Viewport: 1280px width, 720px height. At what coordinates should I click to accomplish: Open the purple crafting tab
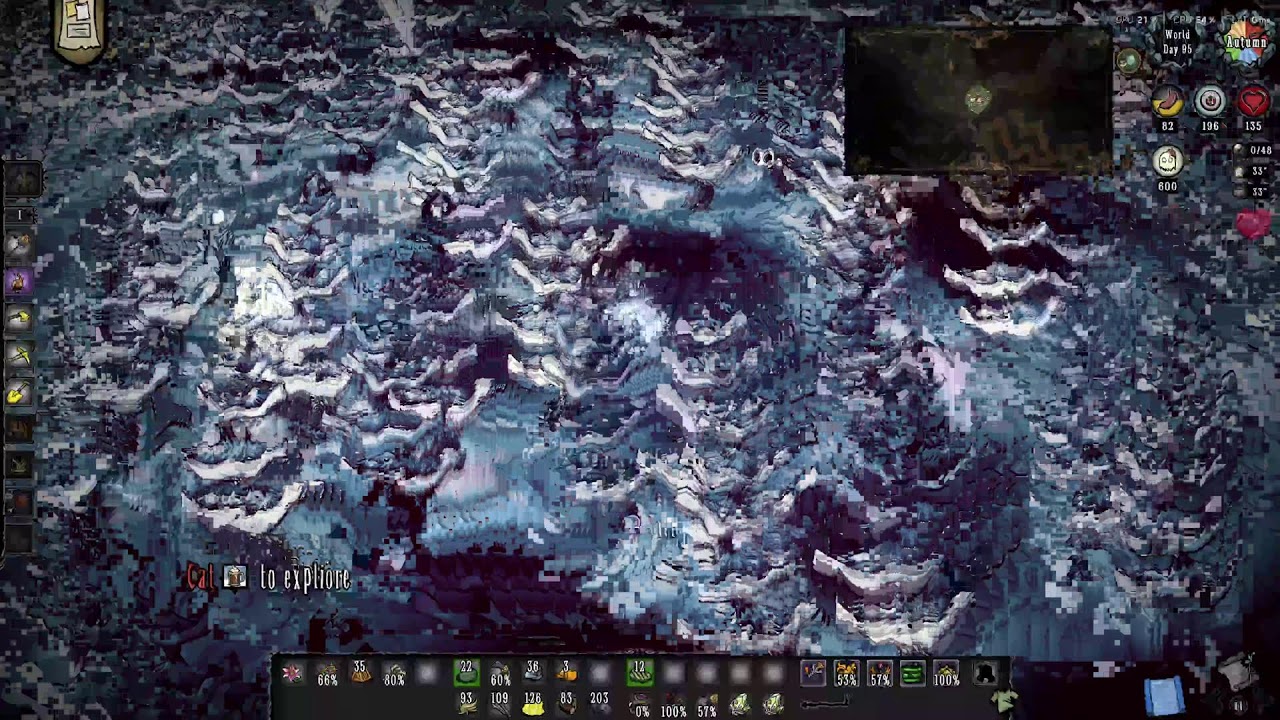pos(18,283)
